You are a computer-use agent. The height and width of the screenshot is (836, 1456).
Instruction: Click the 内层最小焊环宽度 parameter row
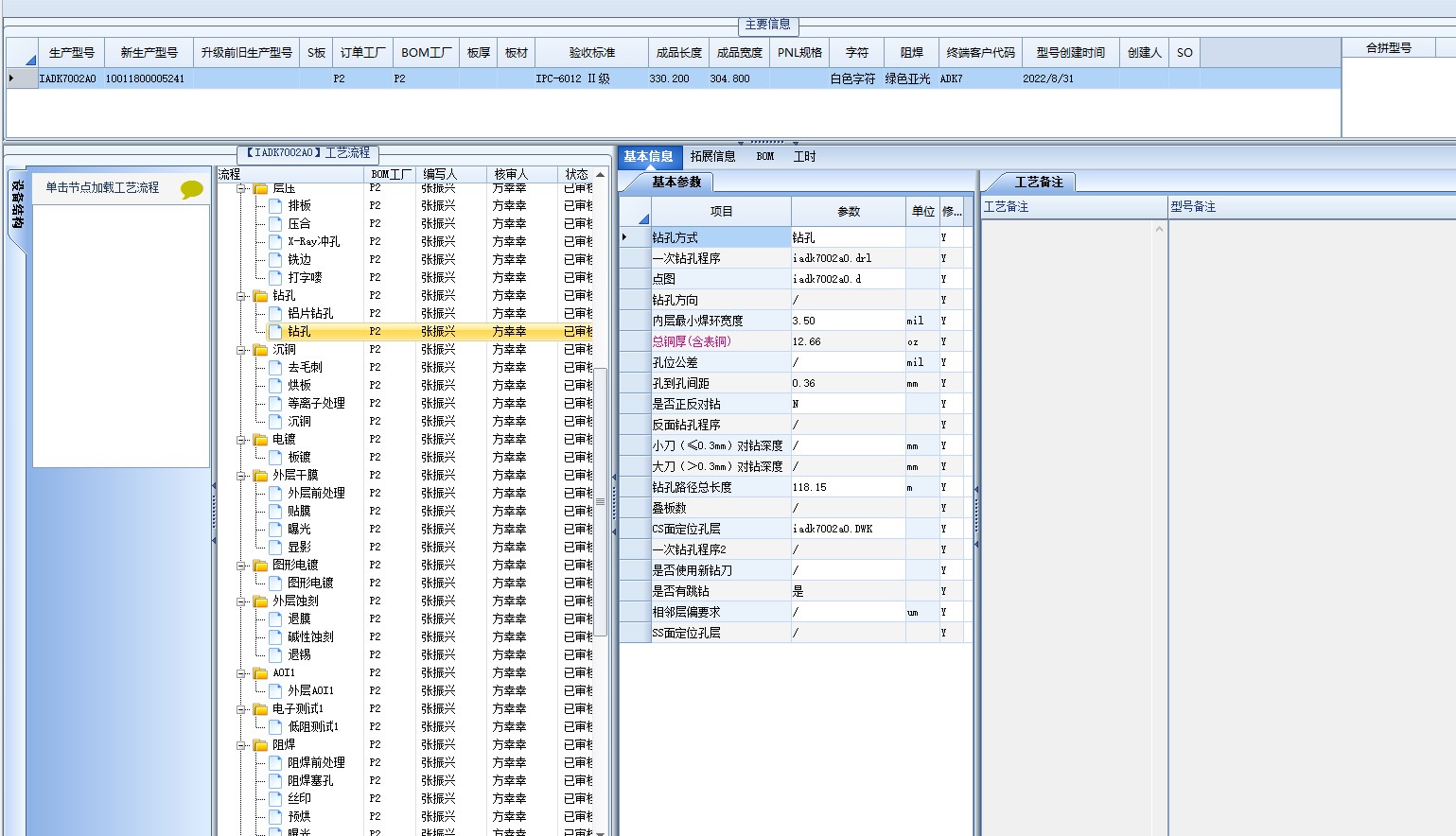point(797,322)
